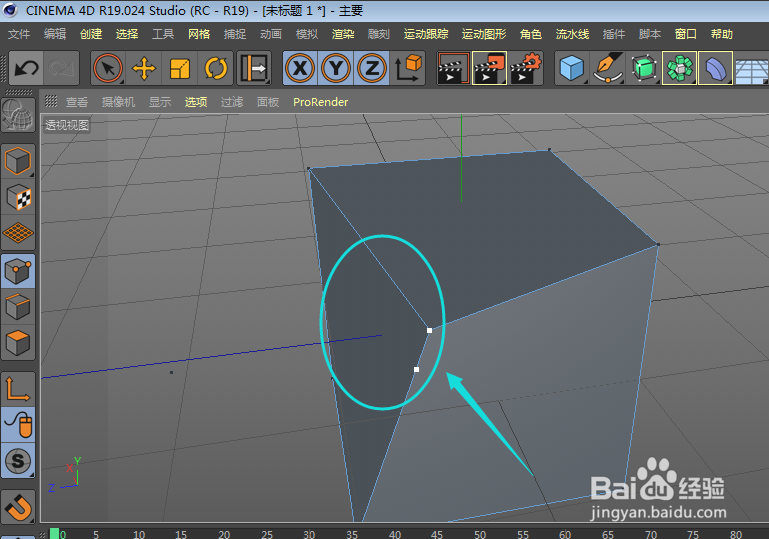
Task: Open viewport 摄像机 menu
Action: tap(118, 102)
